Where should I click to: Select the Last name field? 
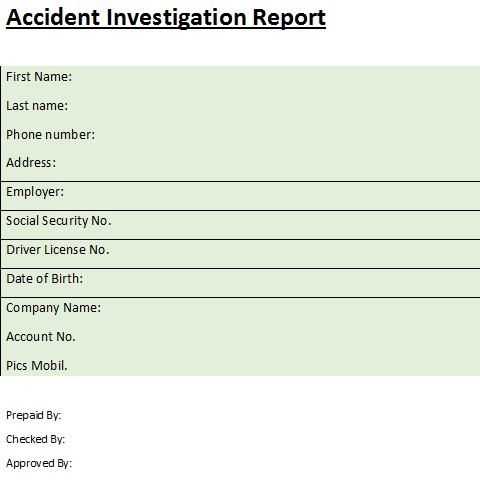241,106
